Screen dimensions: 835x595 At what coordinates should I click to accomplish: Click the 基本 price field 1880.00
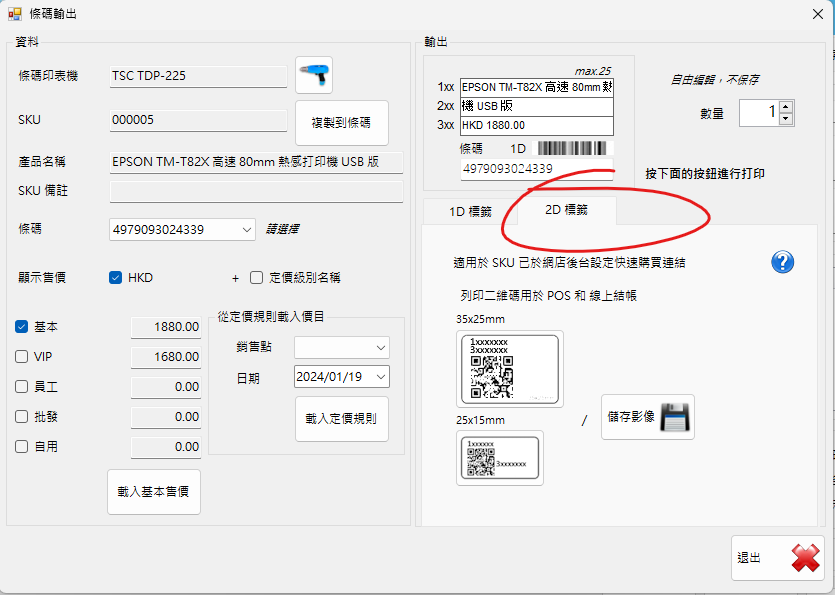coord(166,327)
